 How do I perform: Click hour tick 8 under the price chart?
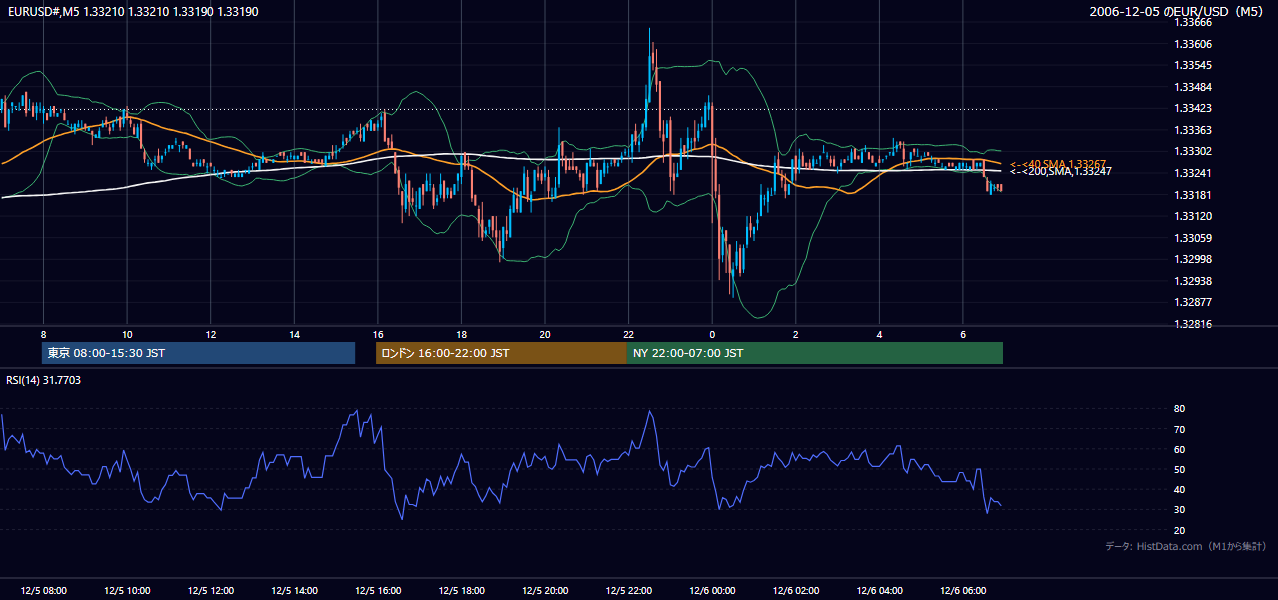[43, 334]
